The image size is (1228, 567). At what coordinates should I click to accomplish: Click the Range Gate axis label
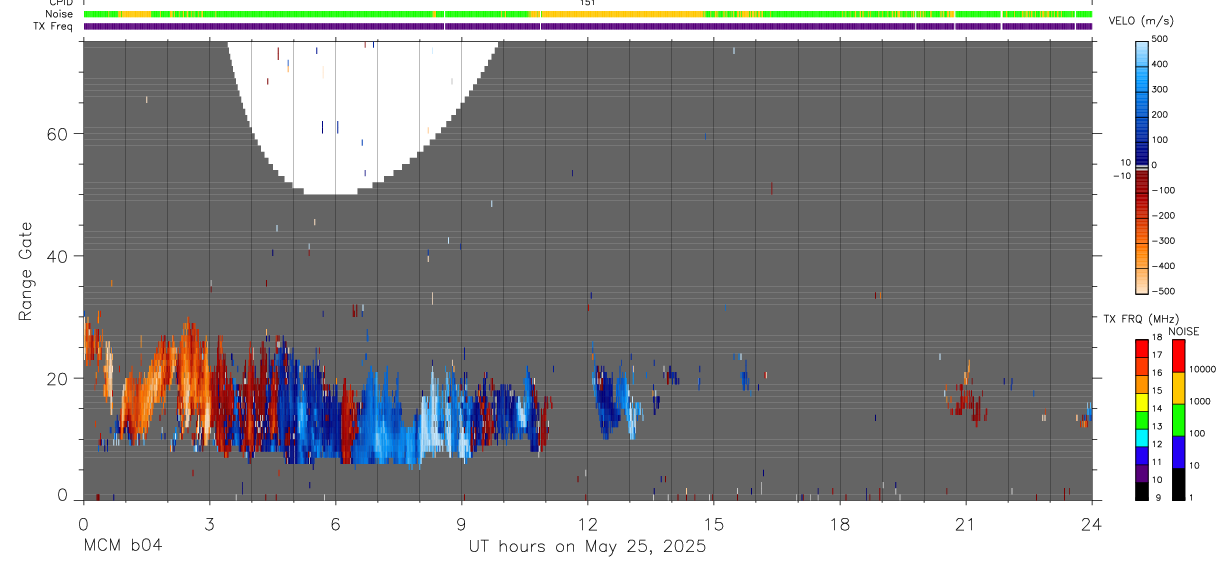(27, 271)
